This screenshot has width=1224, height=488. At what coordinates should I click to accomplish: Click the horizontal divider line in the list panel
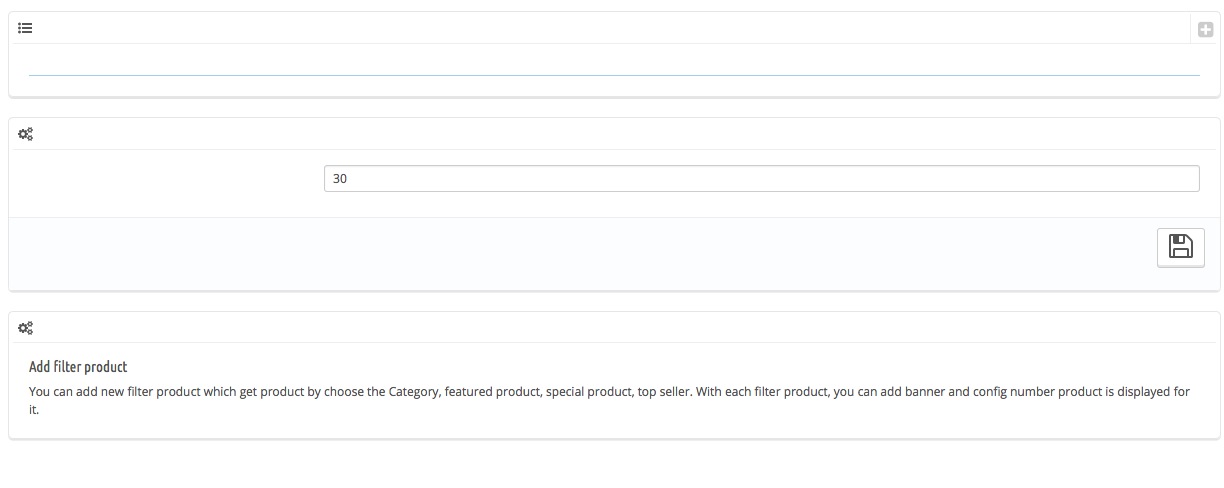613,75
